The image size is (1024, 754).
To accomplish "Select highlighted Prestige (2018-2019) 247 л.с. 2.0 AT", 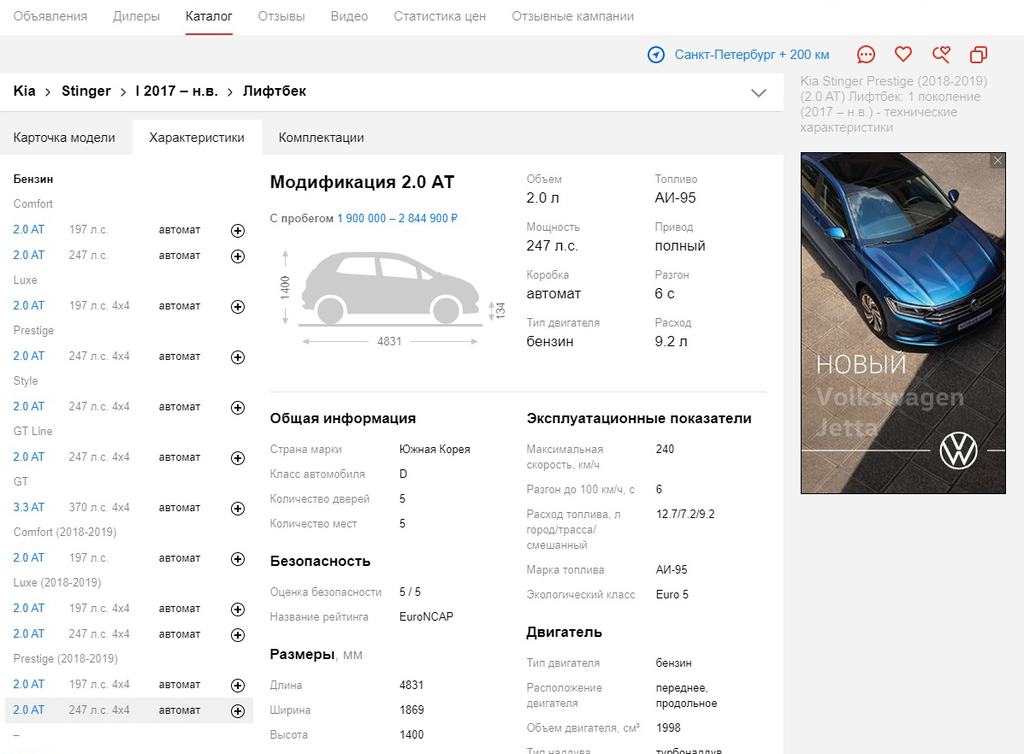I will (29, 710).
